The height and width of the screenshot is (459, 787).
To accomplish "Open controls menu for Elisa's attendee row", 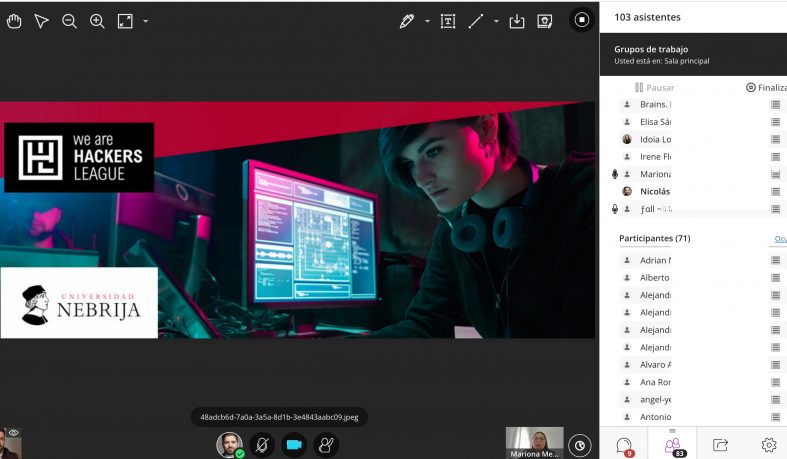I will 775,122.
